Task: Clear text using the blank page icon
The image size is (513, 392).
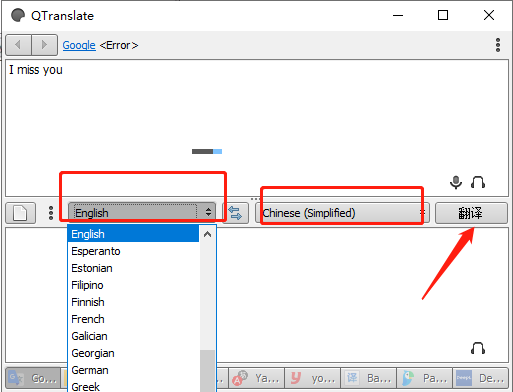Action: [x=20, y=213]
